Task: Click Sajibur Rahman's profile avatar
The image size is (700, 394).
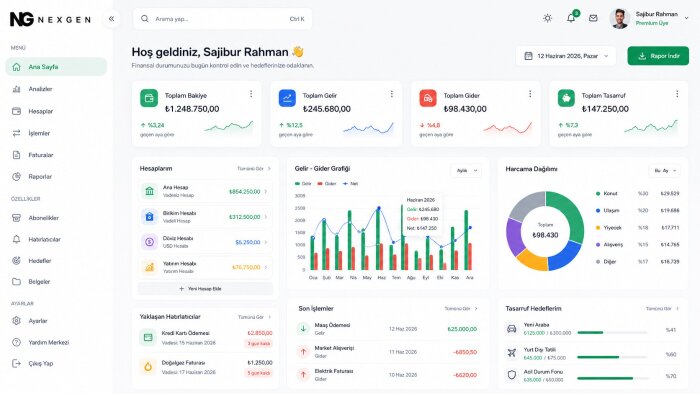Action: [x=619, y=19]
